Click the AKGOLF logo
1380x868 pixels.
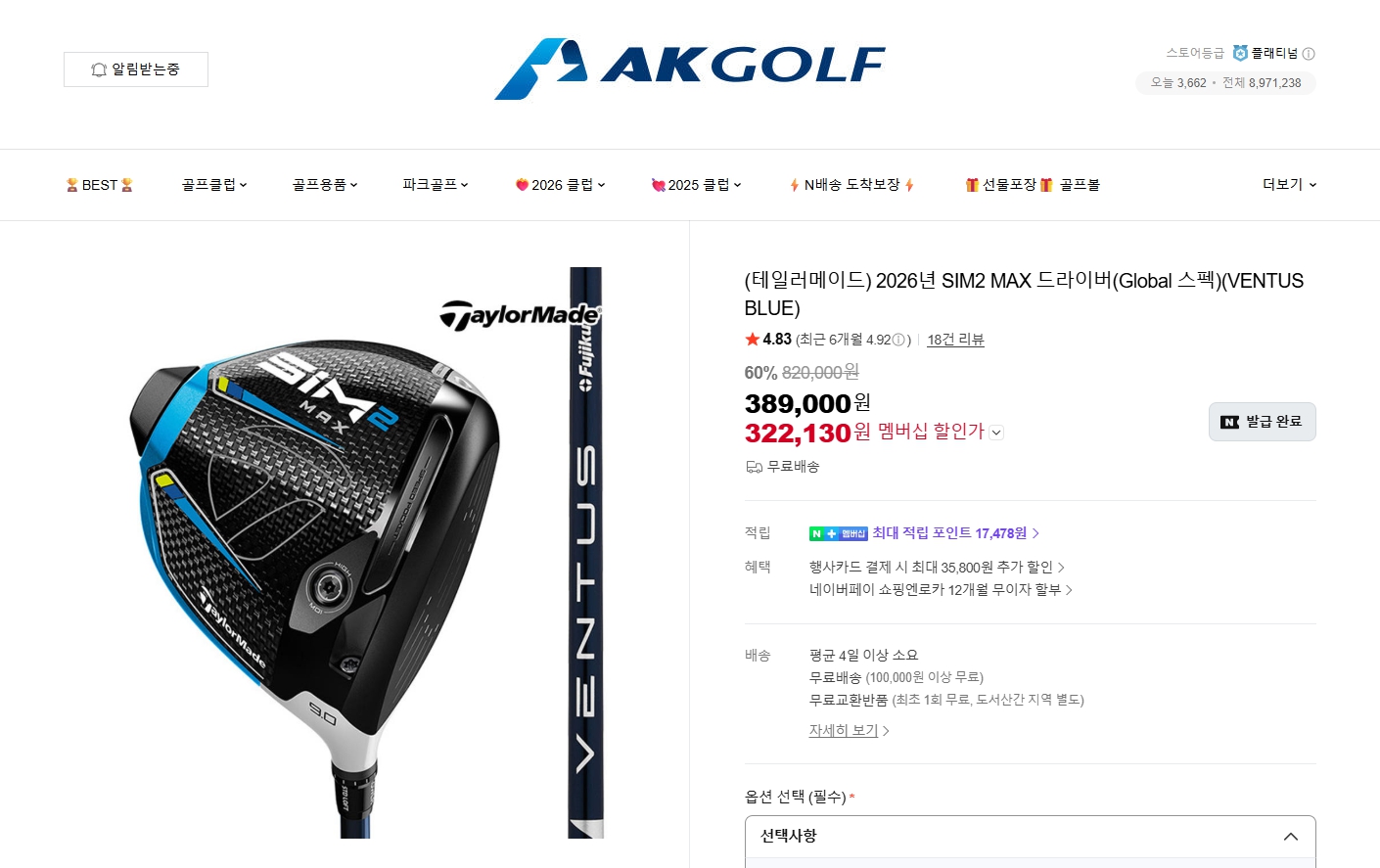(x=690, y=69)
